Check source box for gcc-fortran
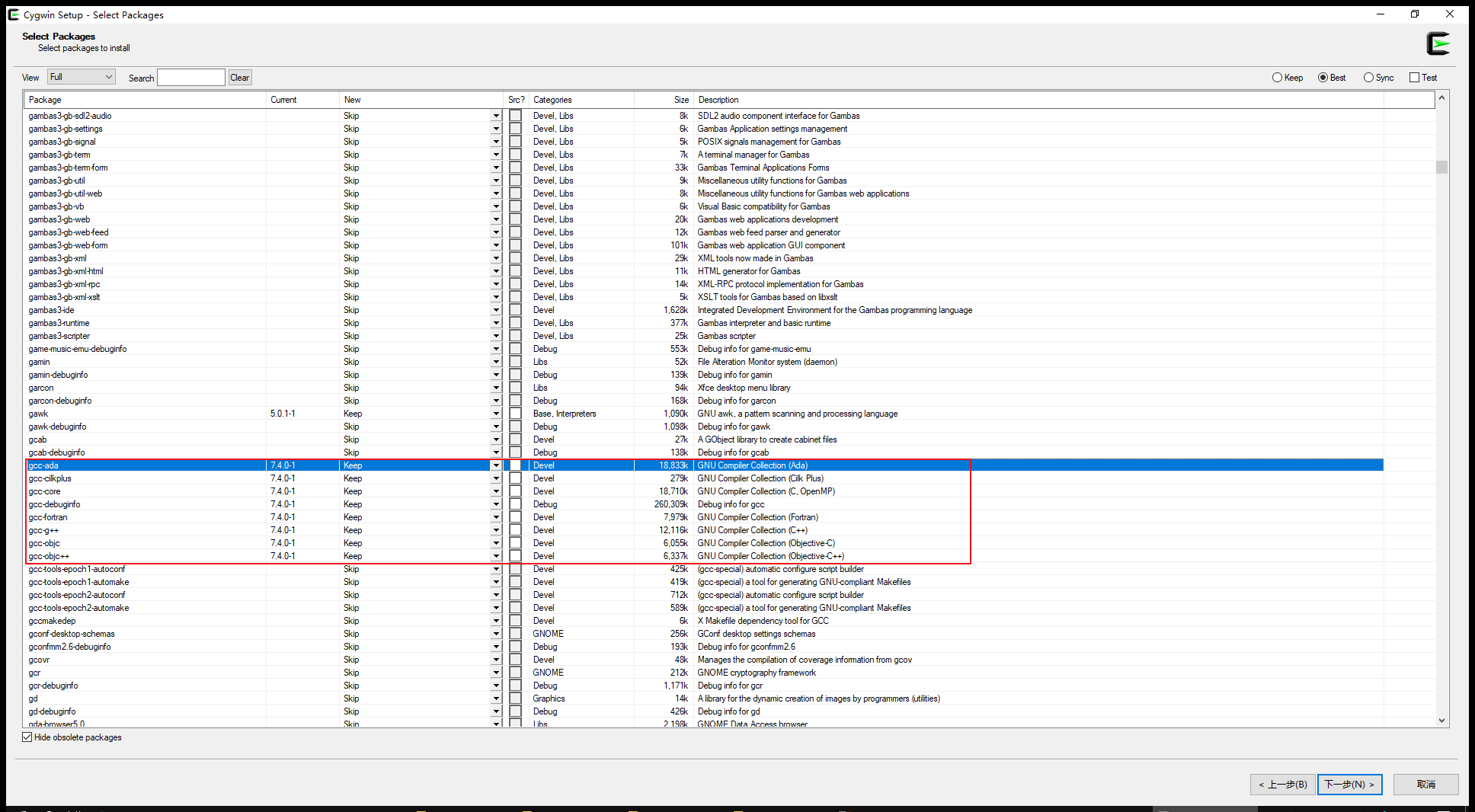Image resolution: width=1475 pixels, height=812 pixels. click(516, 517)
